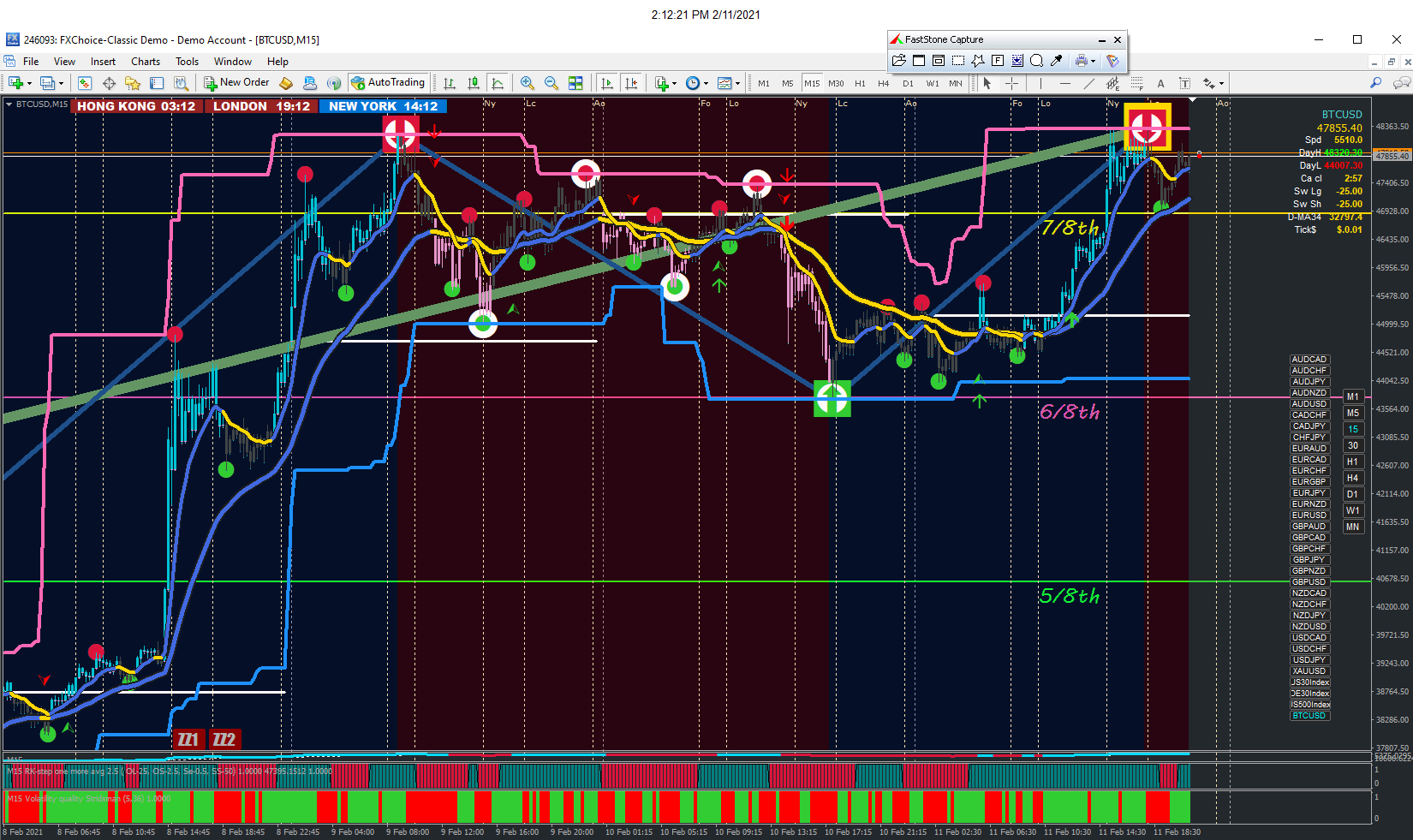Open the Navigator folder-star icon
Screen dimensions: 1413x840
point(132,83)
